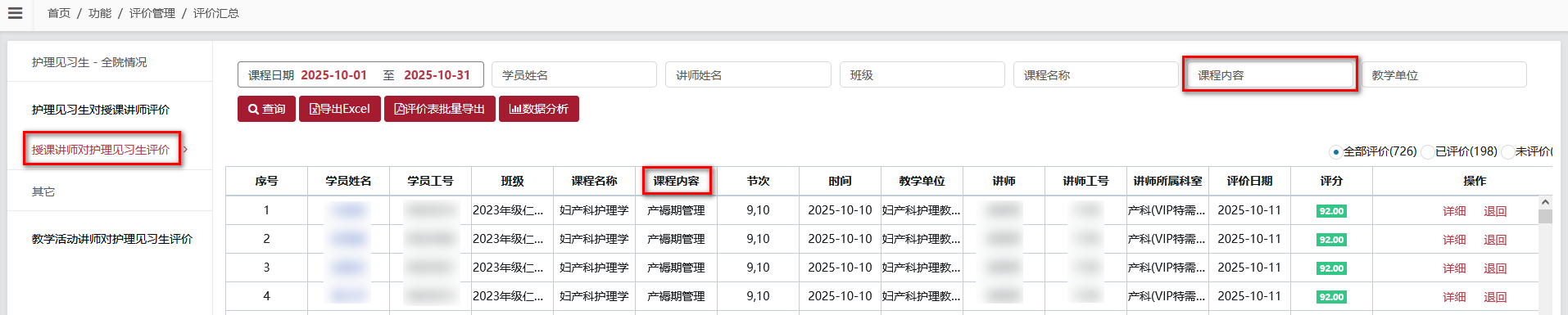Screen dimensions: 1568x315
Task: Open 数据分析 chart button
Action: [x=539, y=109]
